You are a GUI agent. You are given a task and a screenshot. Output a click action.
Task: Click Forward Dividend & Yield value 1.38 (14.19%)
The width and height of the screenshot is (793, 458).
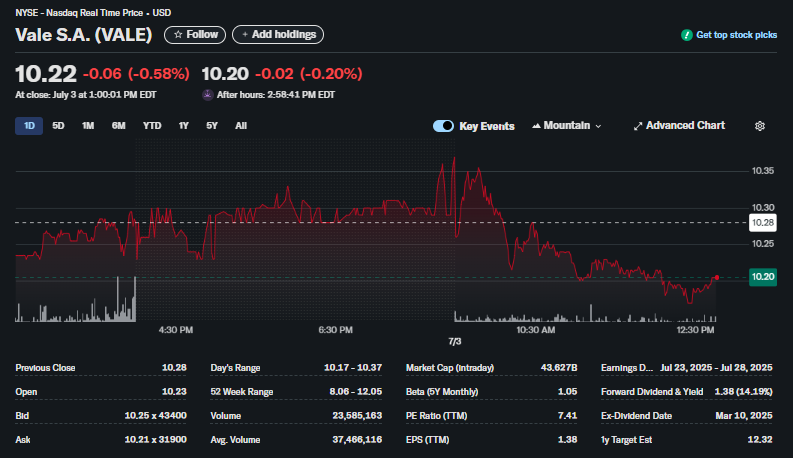pyautogui.click(x=743, y=392)
